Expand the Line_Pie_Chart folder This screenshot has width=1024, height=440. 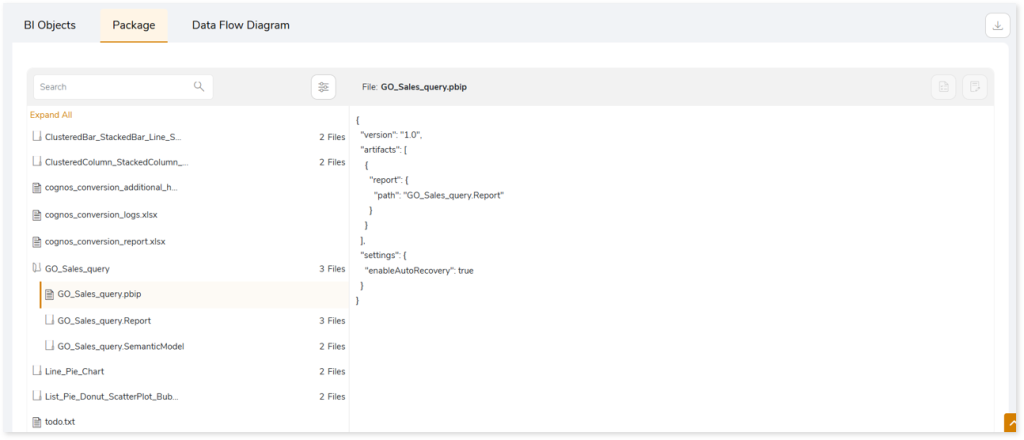point(37,371)
